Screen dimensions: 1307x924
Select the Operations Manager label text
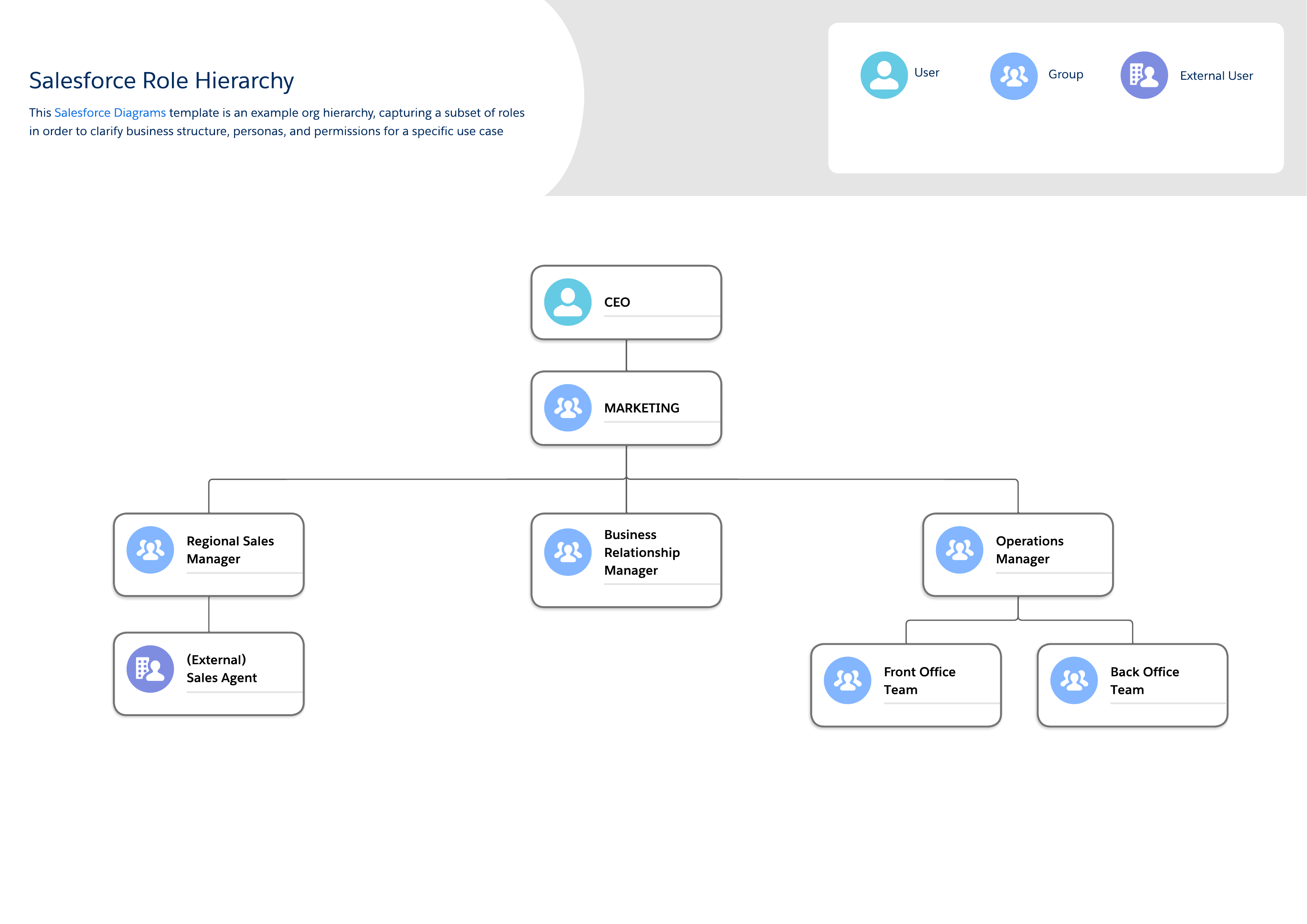point(1029,550)
